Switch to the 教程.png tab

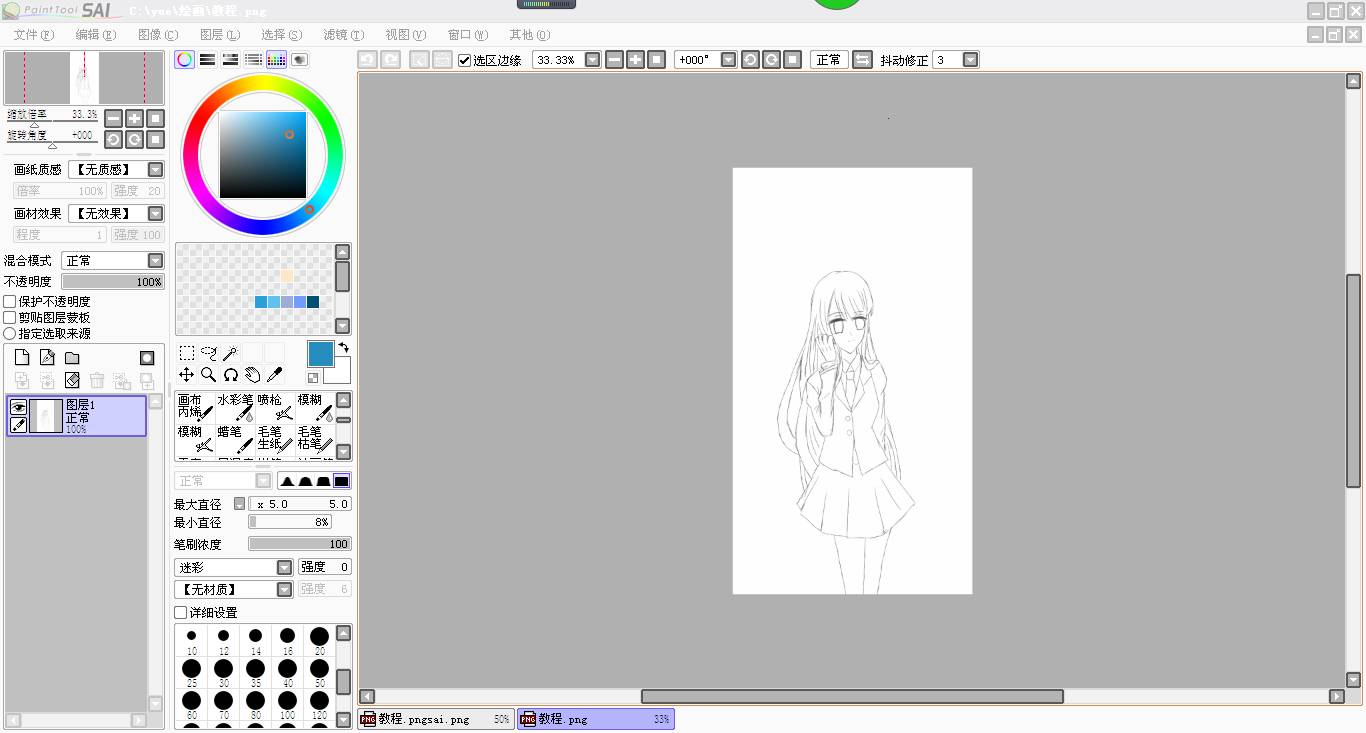coord(595,719)
